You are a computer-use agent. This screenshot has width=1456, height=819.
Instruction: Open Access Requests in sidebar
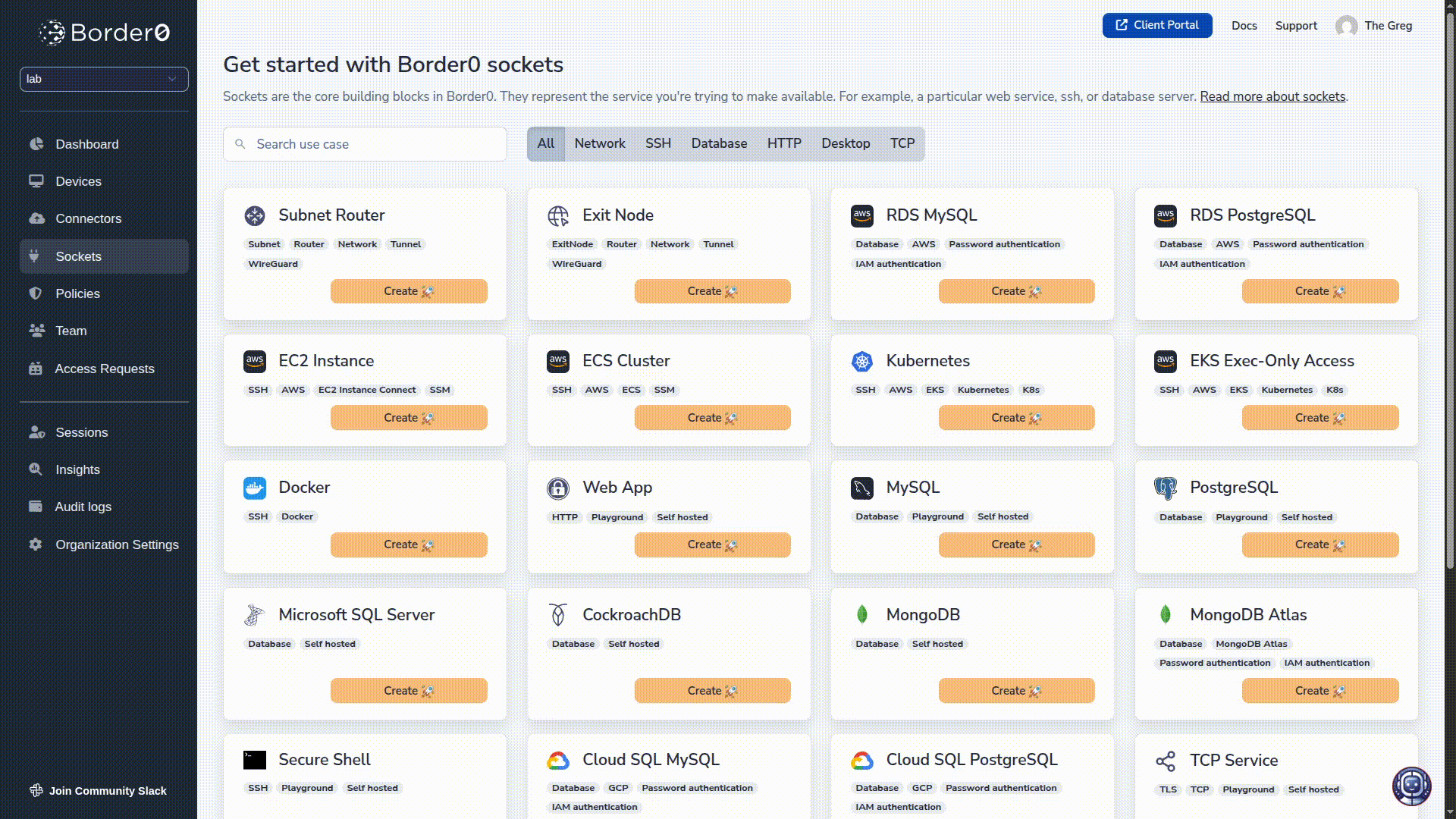pyautogui.click(x=104, y=369)
